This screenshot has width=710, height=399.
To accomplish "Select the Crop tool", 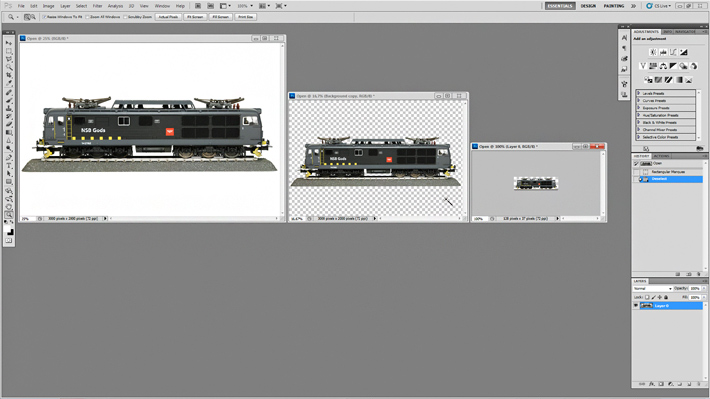I will tap(9, 76).
